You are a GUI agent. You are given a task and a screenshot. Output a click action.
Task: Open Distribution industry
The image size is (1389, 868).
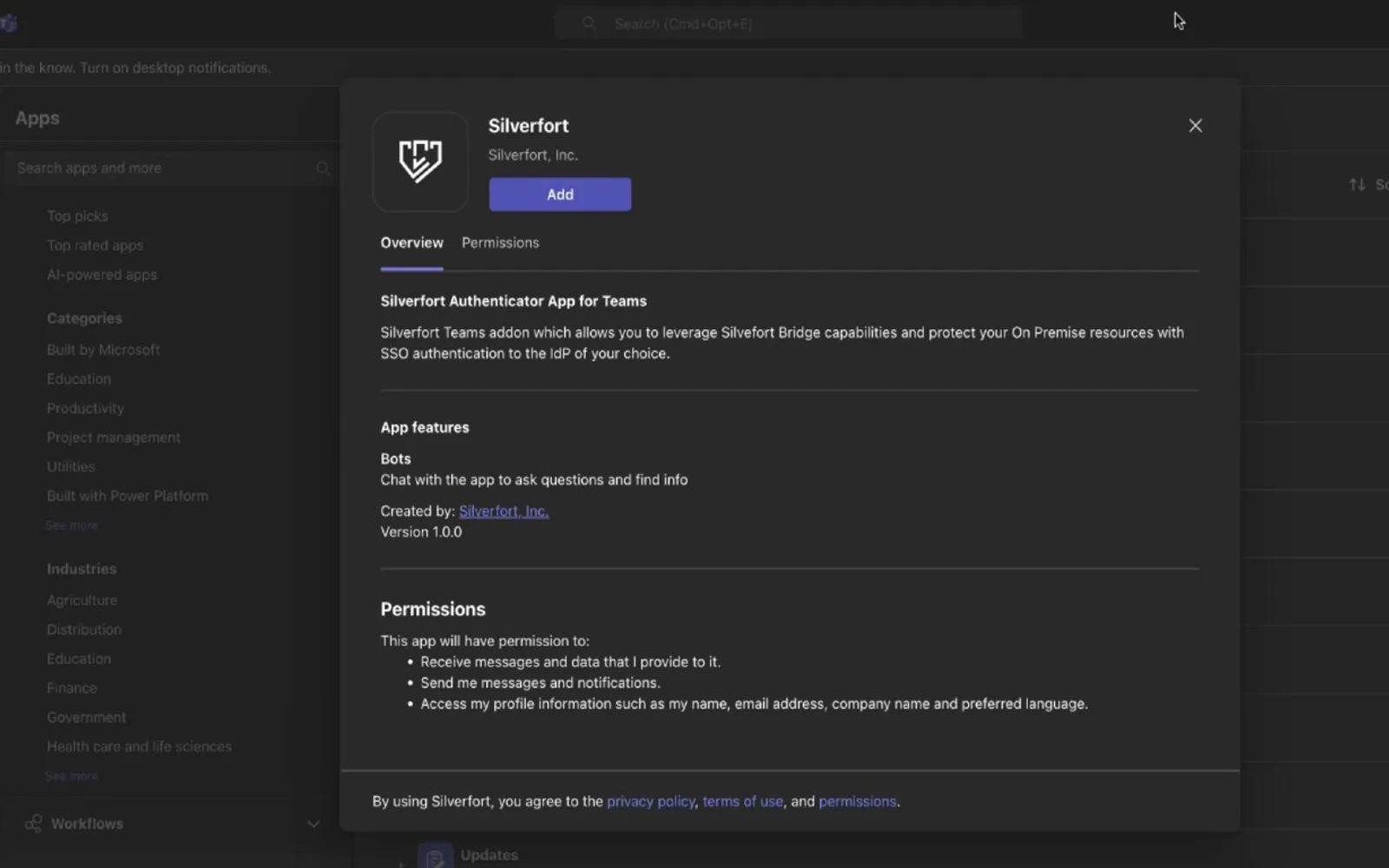pyautogui.click(x=84, y=630)
